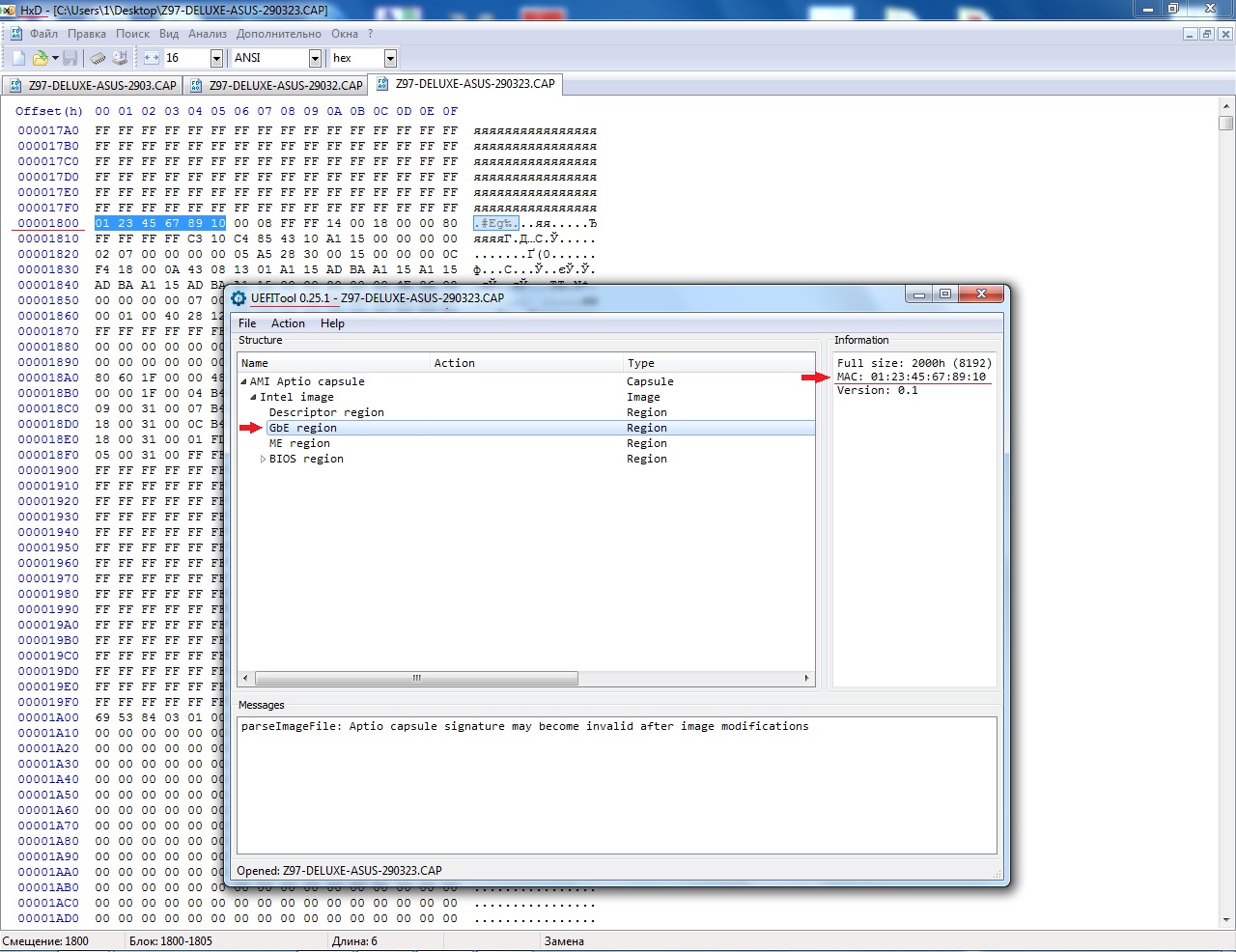The height and width of the screenshot is (952, 1236).
Task: Select Descriptor region tree item
Action: tap(326, 412)
